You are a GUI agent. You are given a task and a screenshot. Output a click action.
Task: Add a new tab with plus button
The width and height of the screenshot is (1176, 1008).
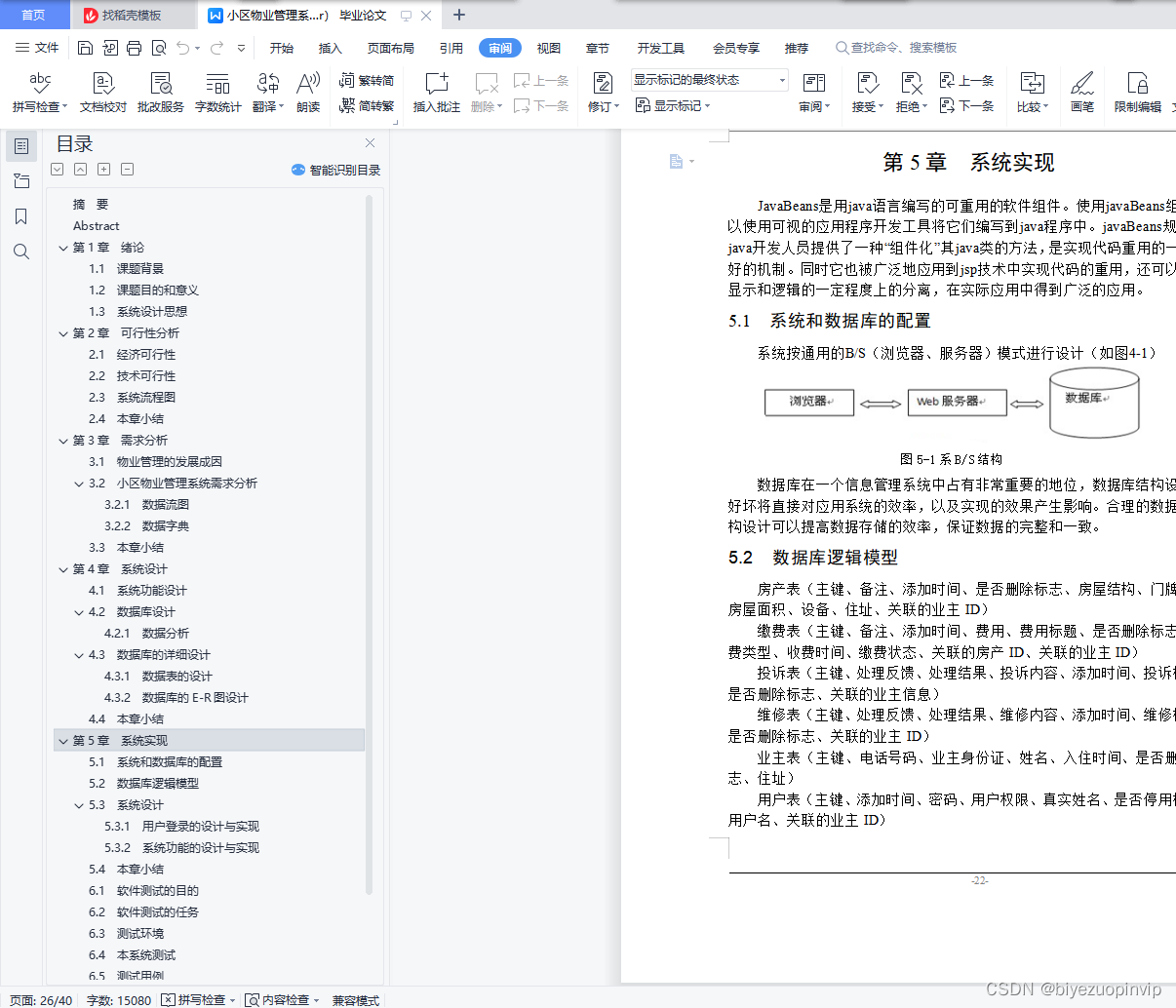[459, 15]
